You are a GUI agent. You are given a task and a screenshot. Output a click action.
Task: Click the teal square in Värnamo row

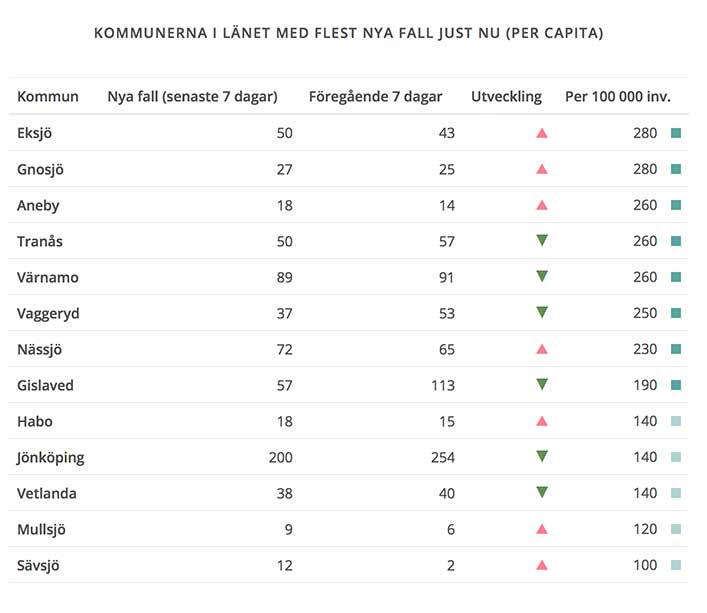pos(676,277)
